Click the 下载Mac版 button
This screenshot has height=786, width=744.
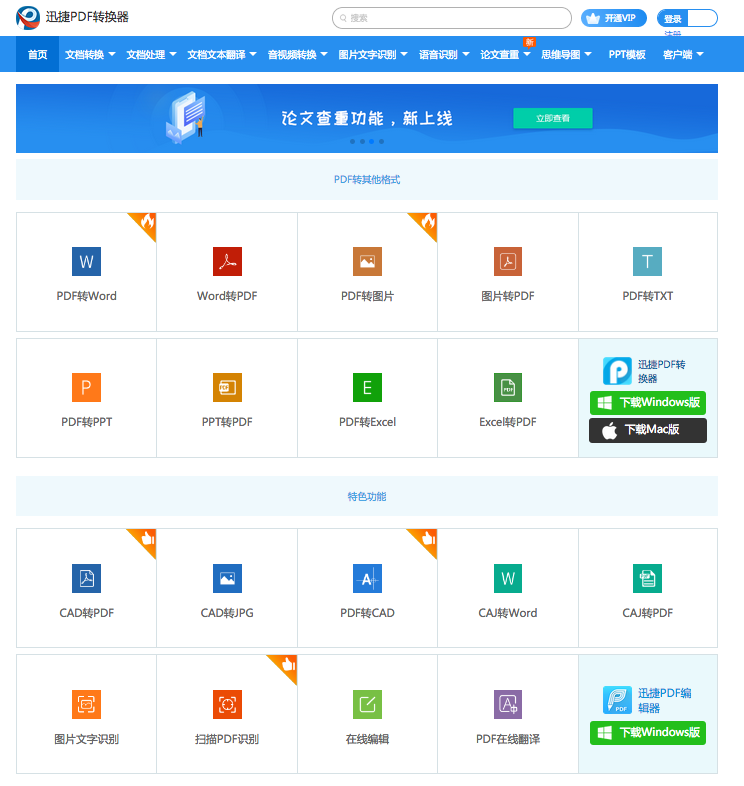(x=648, y=430)
